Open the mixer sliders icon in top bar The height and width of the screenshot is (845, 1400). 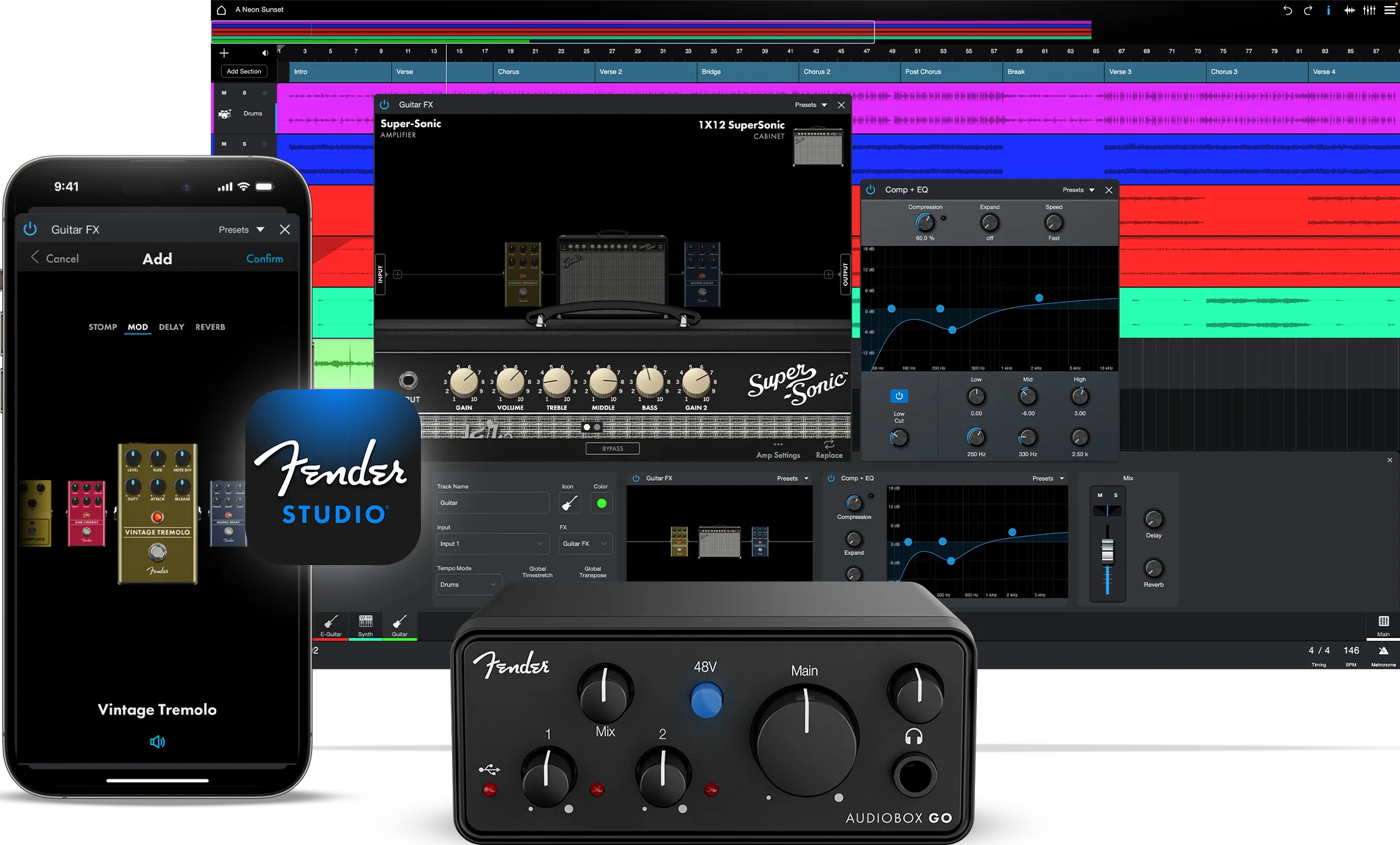pyautogui.click(x=1370, y=10)
